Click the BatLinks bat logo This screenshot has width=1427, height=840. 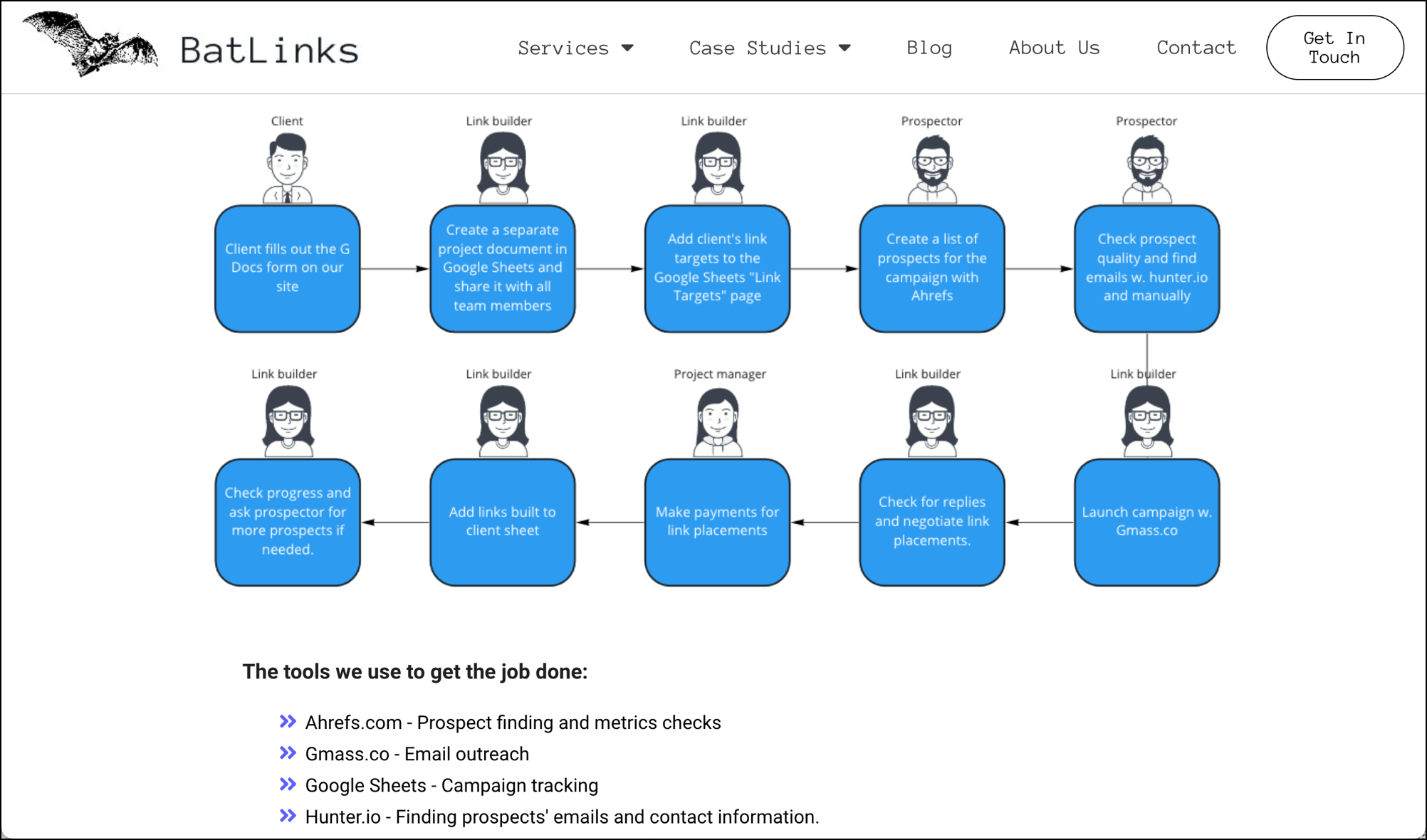point(90,44)
